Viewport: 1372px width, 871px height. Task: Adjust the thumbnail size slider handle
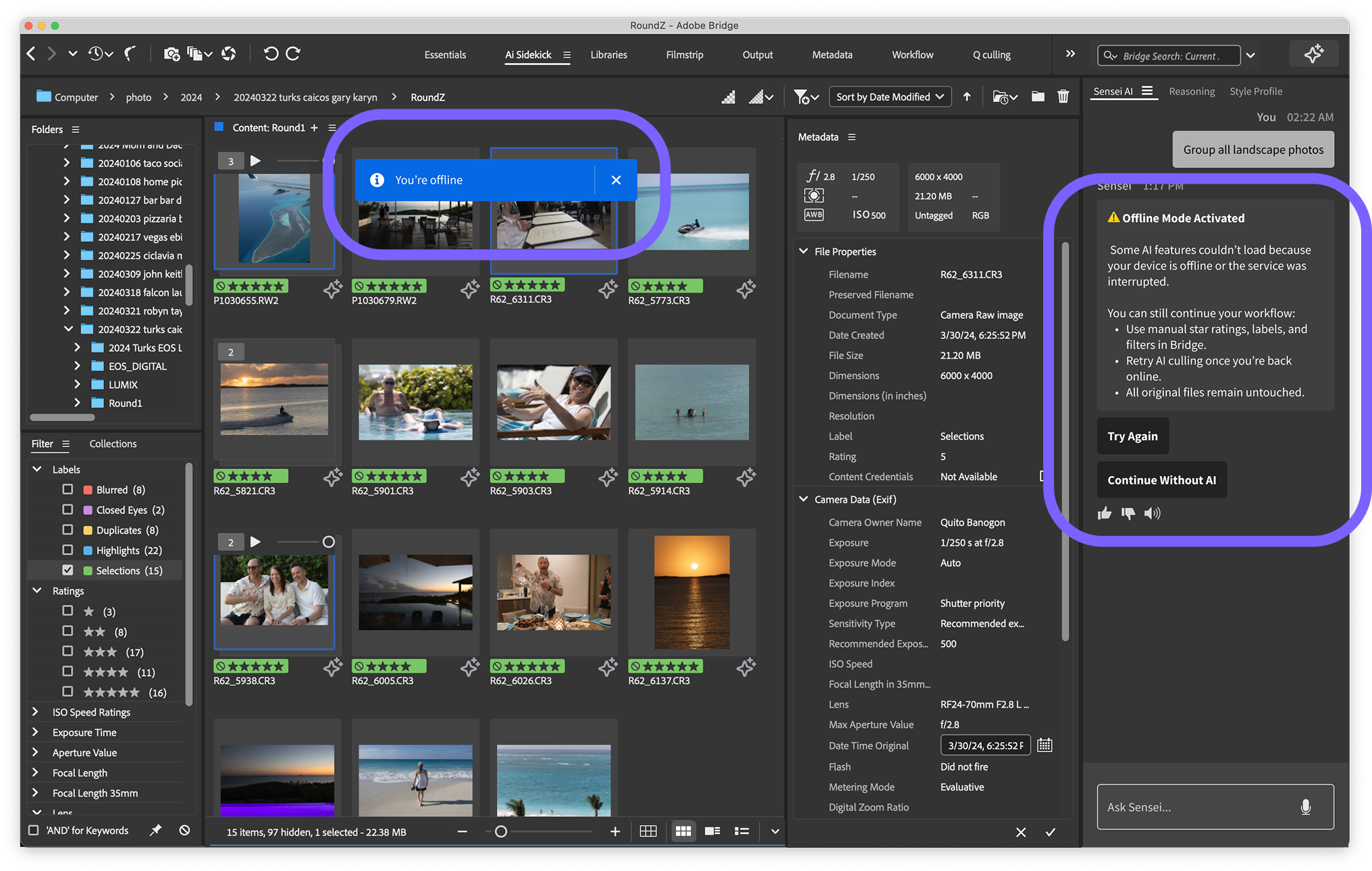point(501,831)
